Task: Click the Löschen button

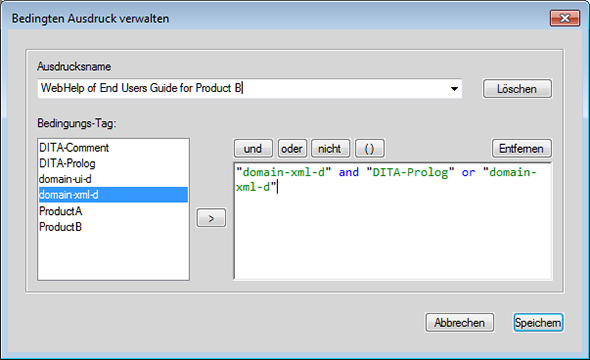Action: (x=517, y=89)
